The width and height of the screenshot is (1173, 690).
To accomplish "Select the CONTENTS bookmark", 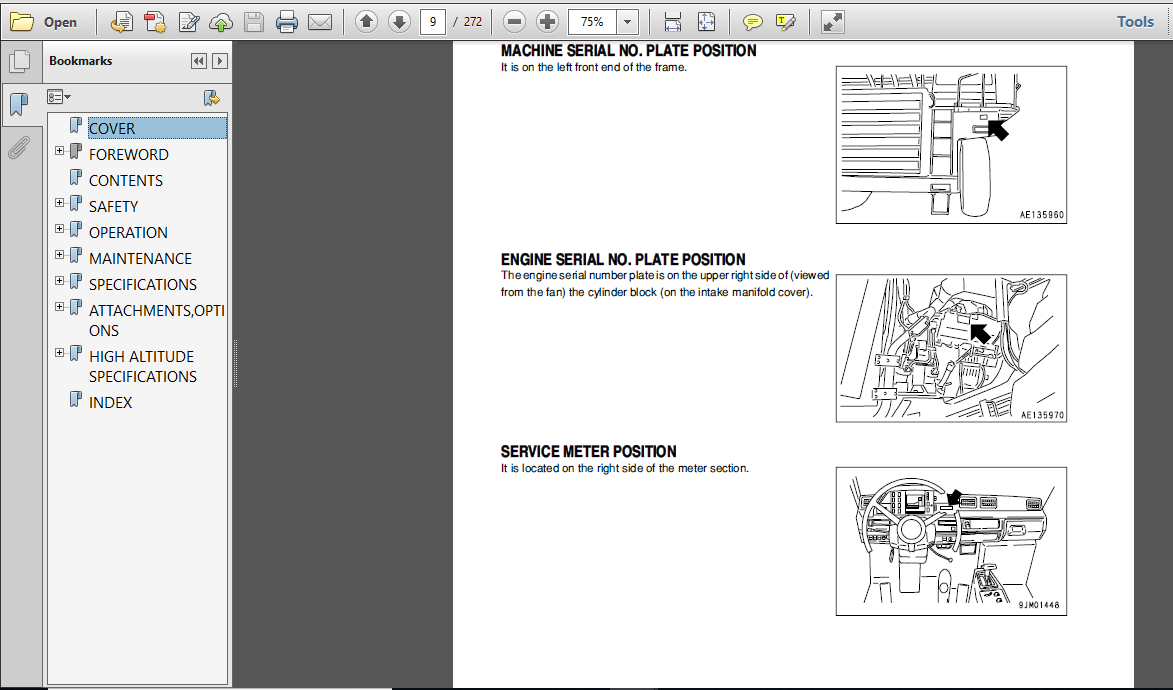I will tap(126, 181).
